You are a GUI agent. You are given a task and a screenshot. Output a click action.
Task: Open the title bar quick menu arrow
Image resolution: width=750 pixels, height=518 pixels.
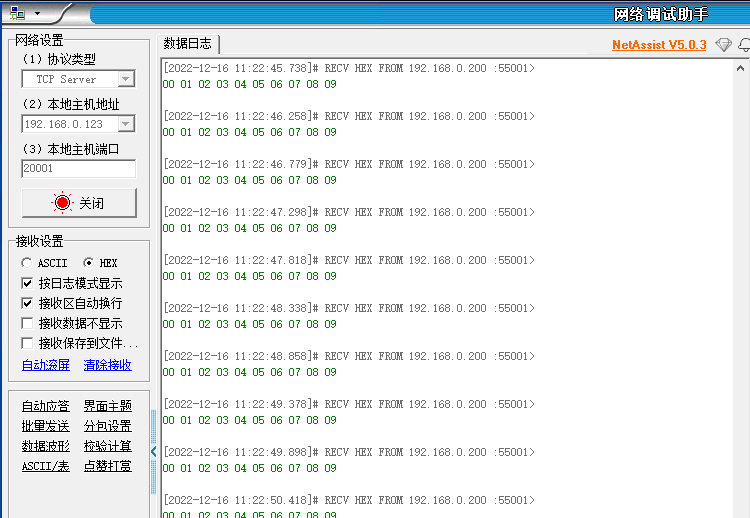37,14
